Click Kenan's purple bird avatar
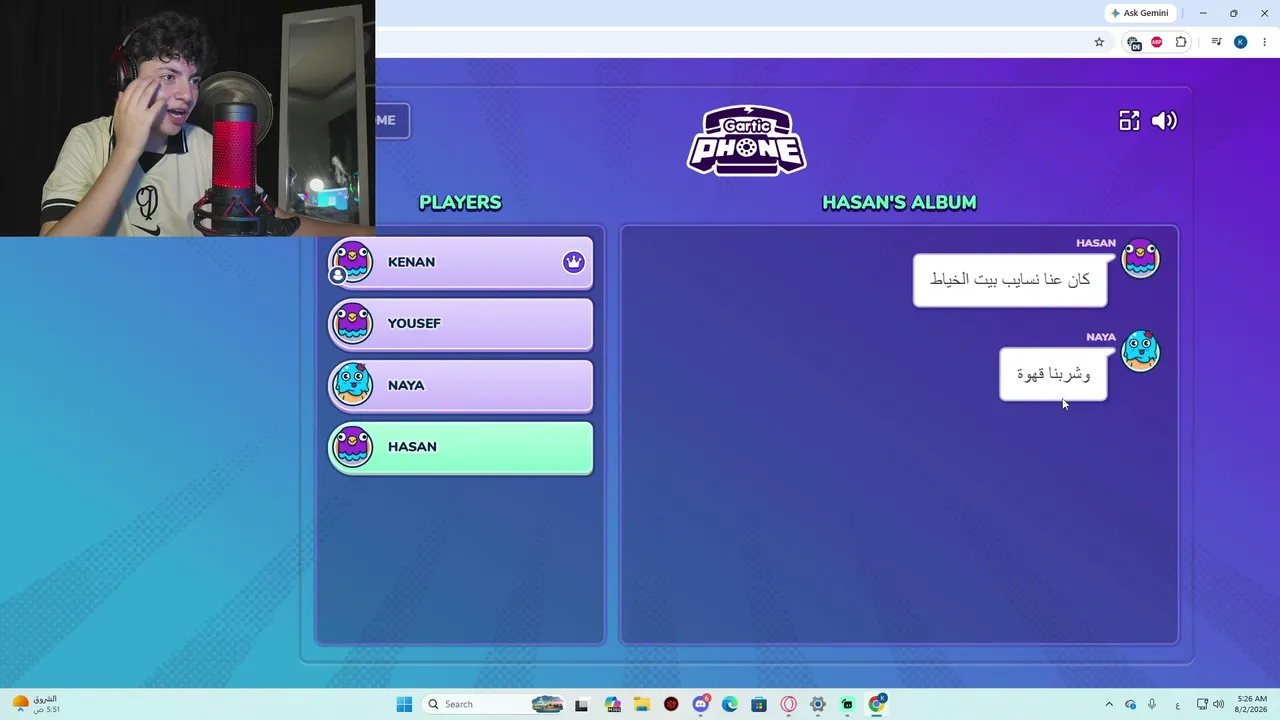Screen dimensions: 1280x720 point(352,262)
